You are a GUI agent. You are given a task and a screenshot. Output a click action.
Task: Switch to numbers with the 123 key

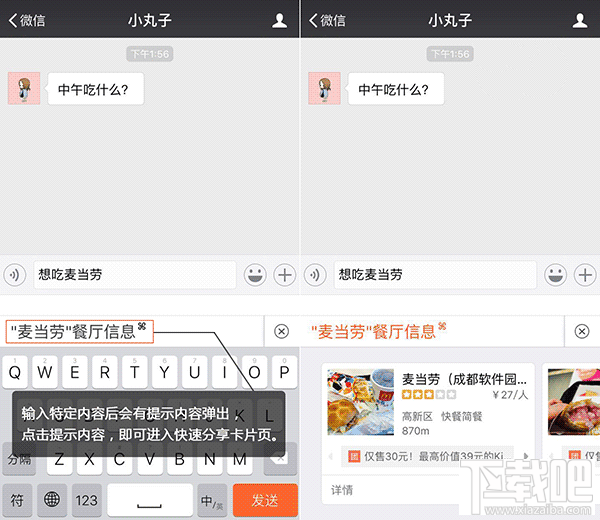(x=86, y=499)
